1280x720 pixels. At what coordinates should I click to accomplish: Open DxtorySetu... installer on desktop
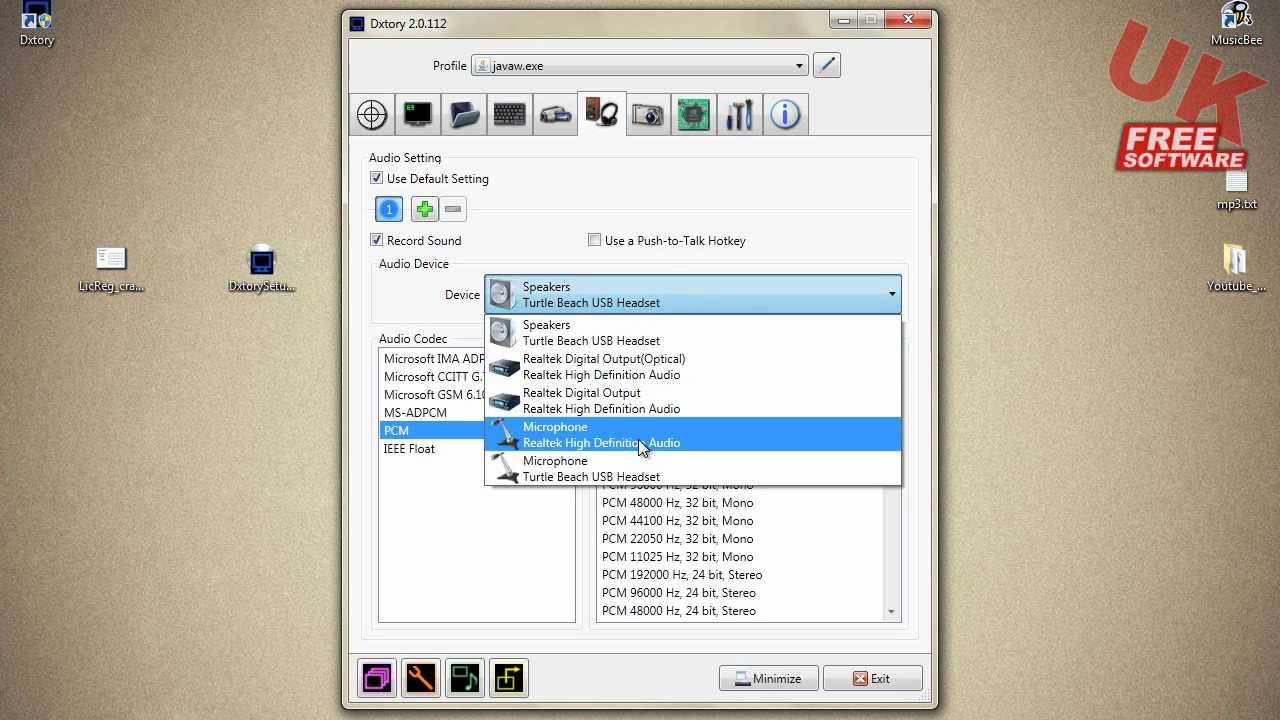(262, 269)
